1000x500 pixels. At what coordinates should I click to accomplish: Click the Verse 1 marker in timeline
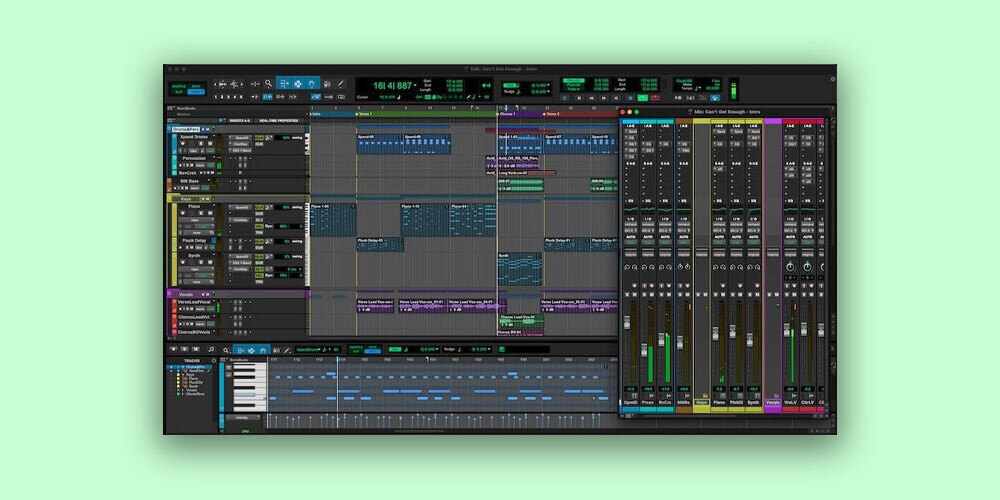pyautogui.click(x=362, y=114)
